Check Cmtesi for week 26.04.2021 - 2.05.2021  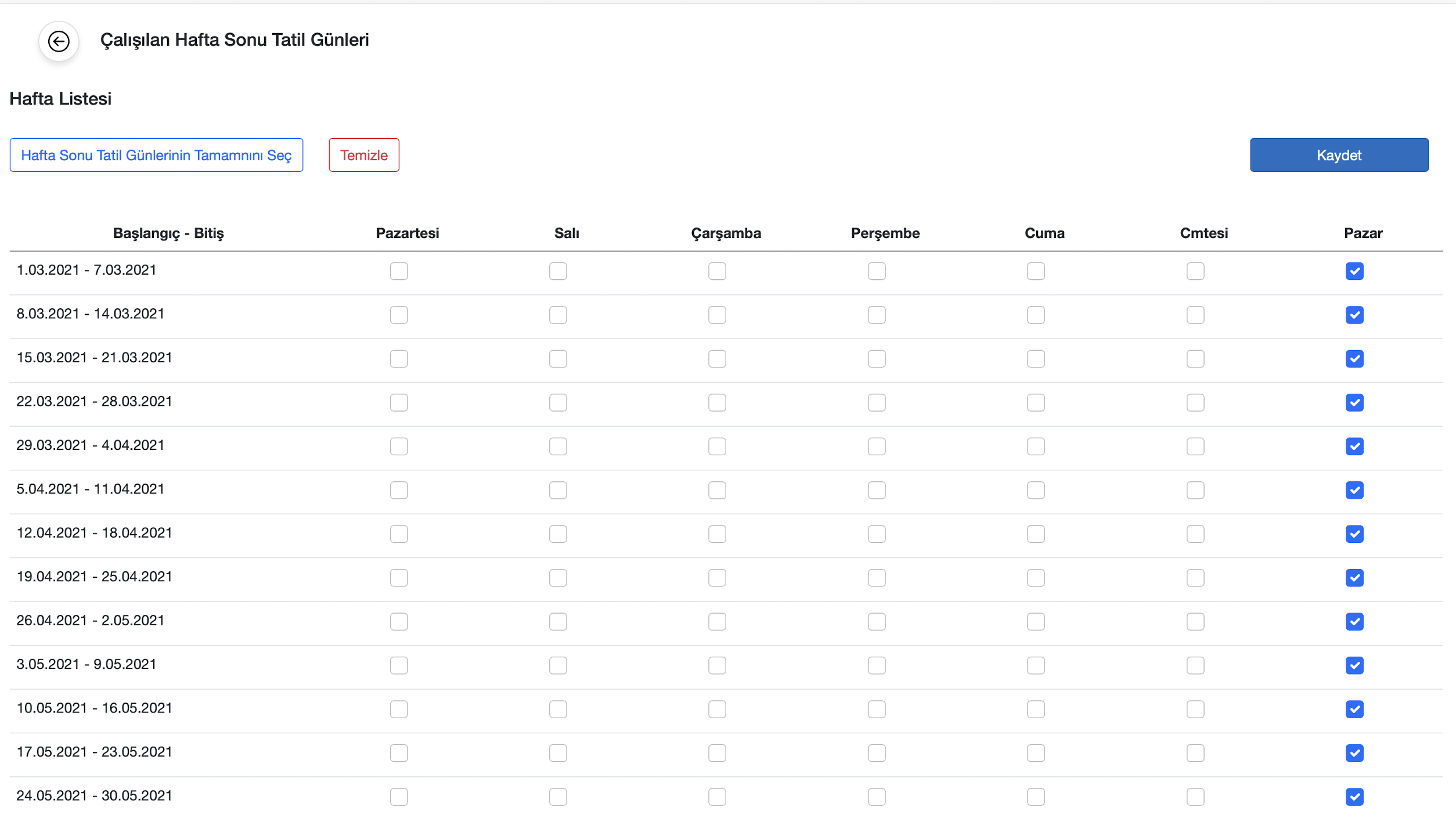pyautogui.click(x=1195, y=622)
